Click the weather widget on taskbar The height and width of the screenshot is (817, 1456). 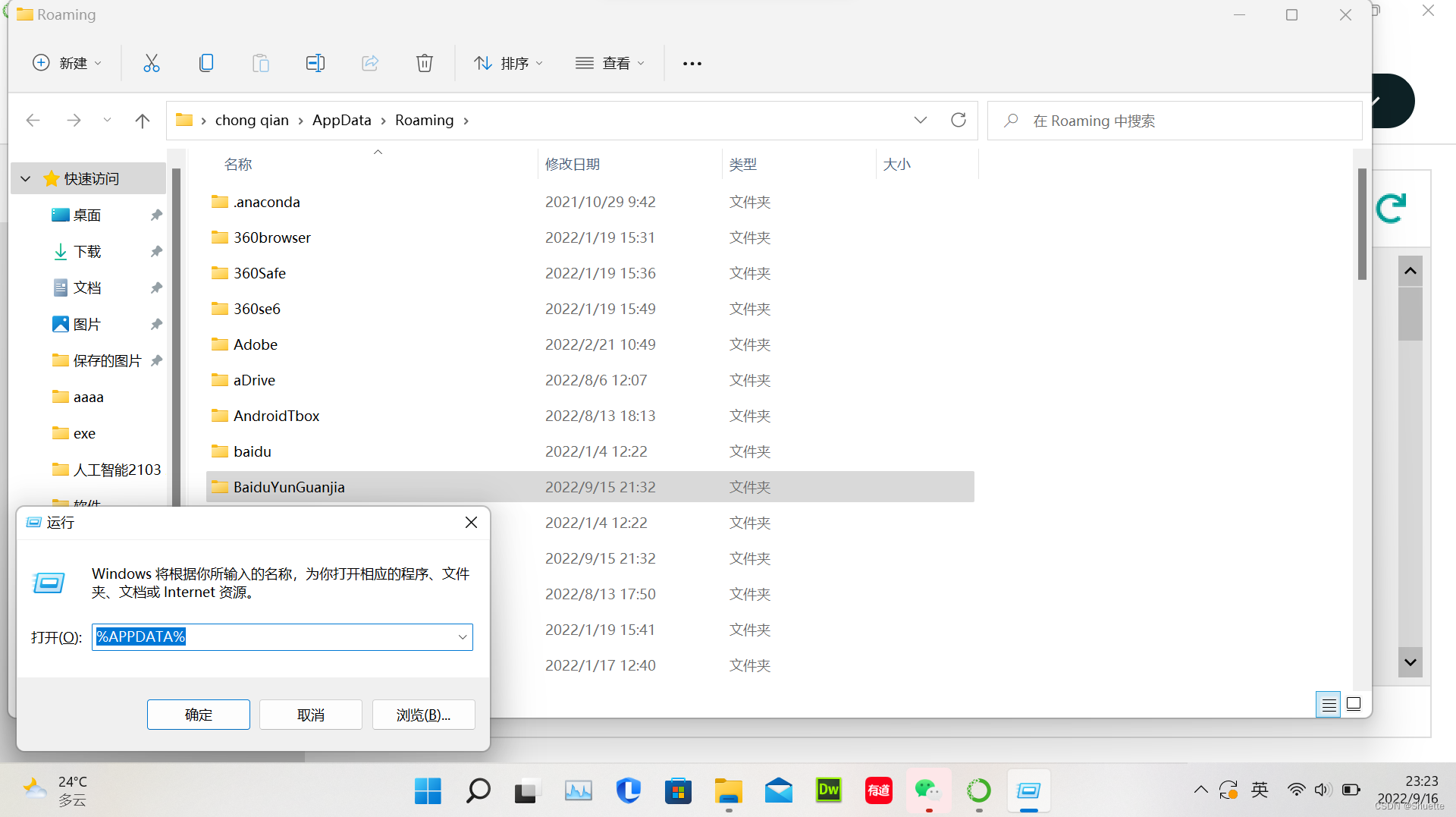coord(55,790)
